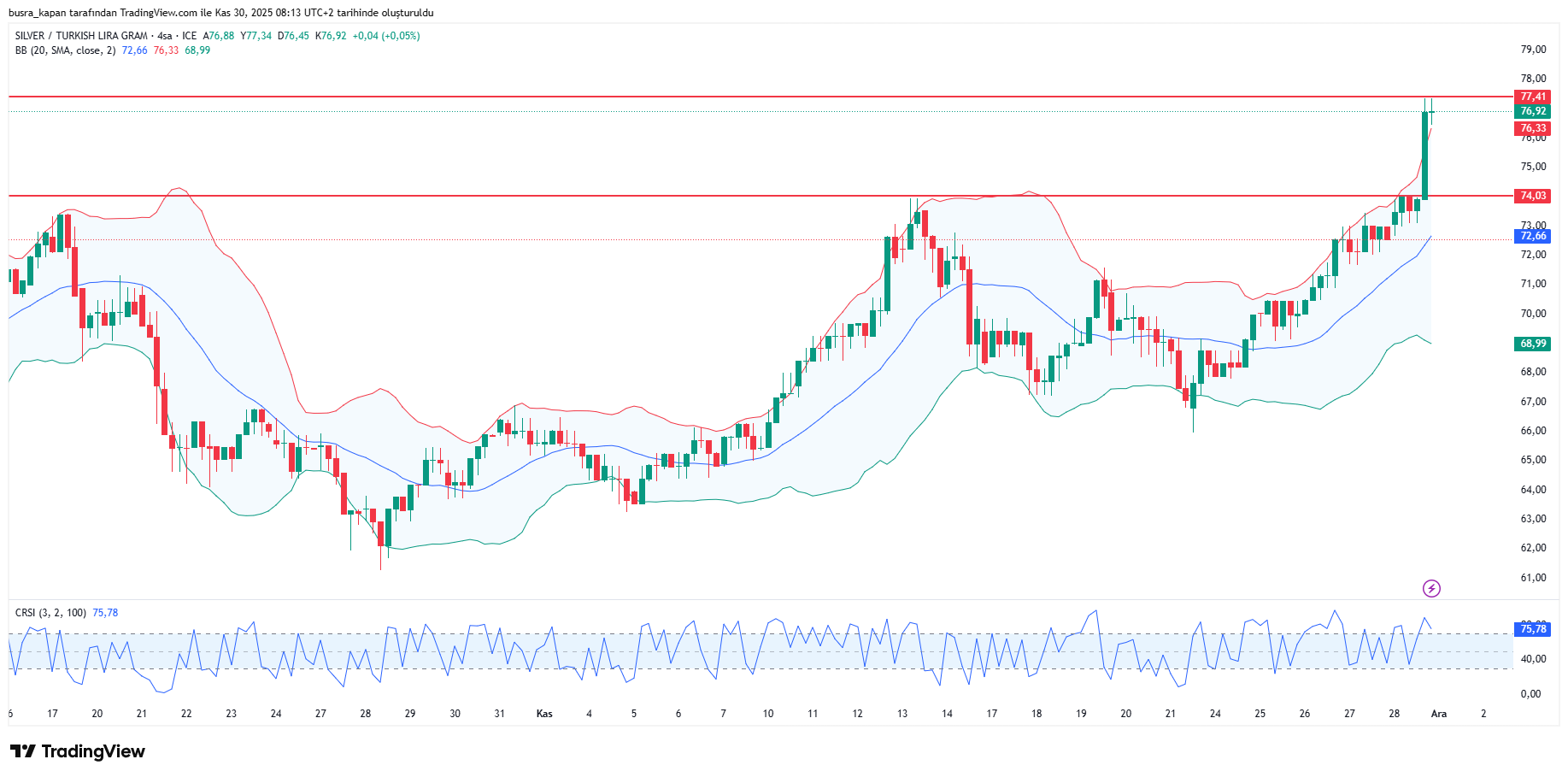The image size is (1568, 777).
Task: Select the 75,78 CRSI value label
Action: (1532, 629)
